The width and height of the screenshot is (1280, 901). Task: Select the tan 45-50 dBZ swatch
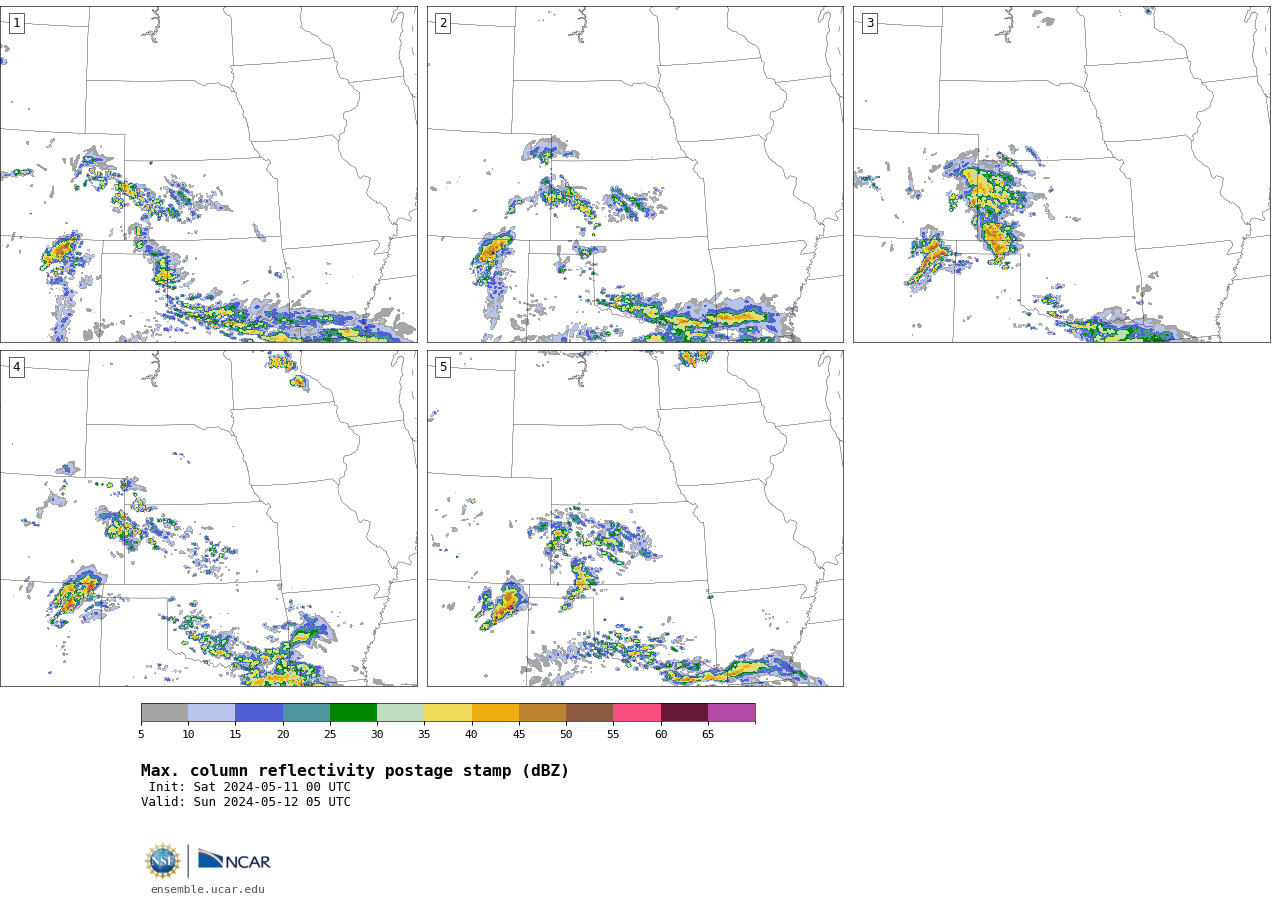[542, 712]
